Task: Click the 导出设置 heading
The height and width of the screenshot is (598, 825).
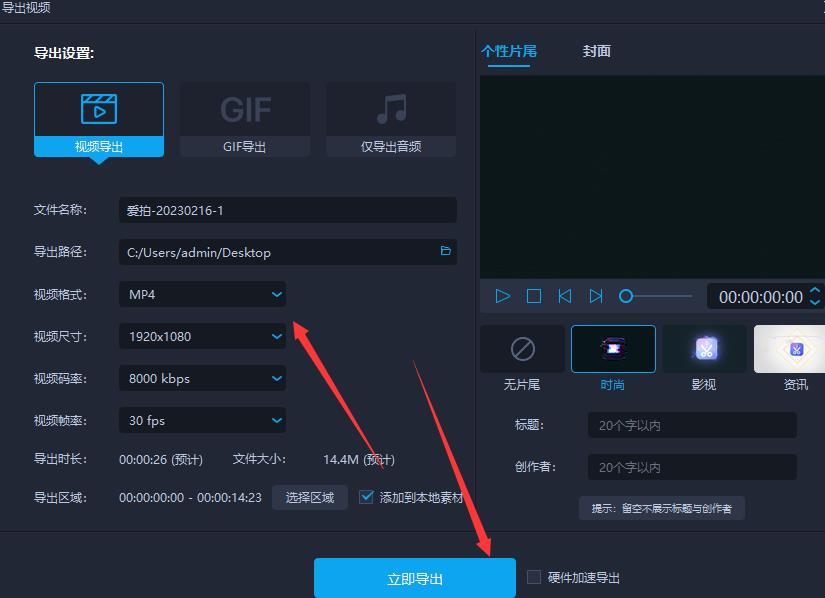Action: tap(64, 53)
